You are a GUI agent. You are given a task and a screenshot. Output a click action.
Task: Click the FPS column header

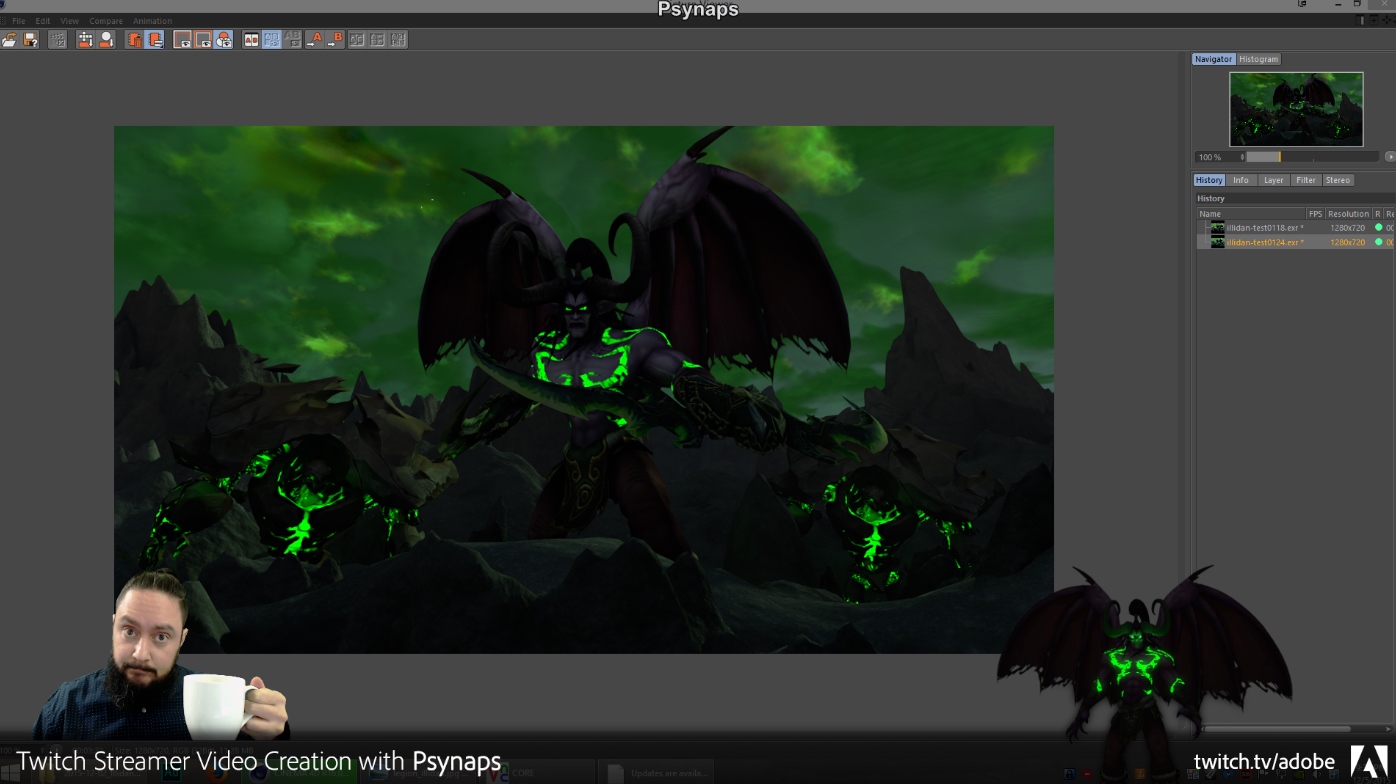click(1315, 214)
